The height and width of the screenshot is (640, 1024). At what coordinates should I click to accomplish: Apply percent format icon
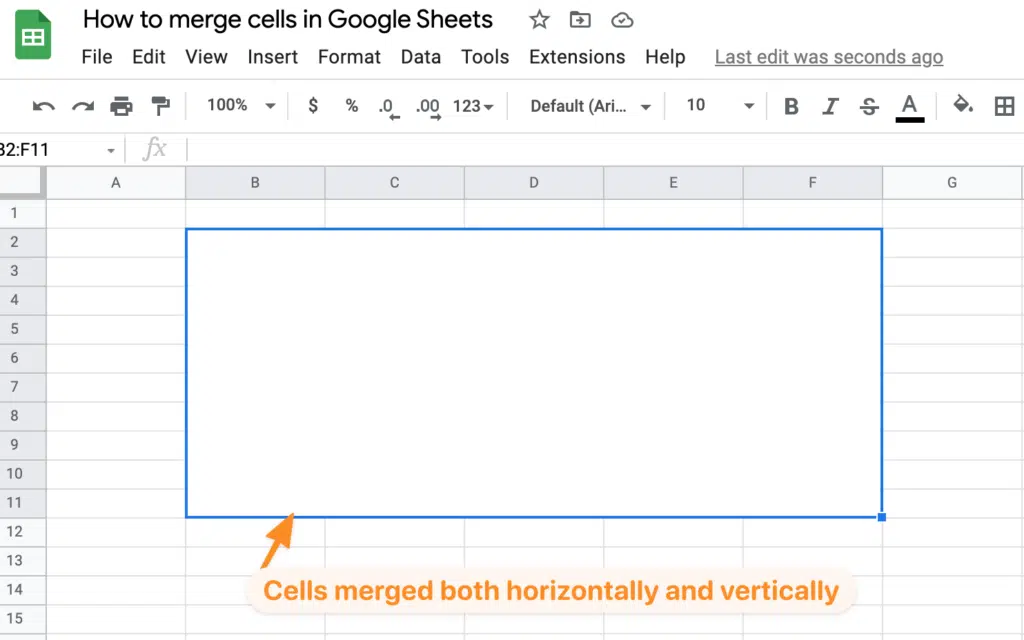(x=351, y=106)
